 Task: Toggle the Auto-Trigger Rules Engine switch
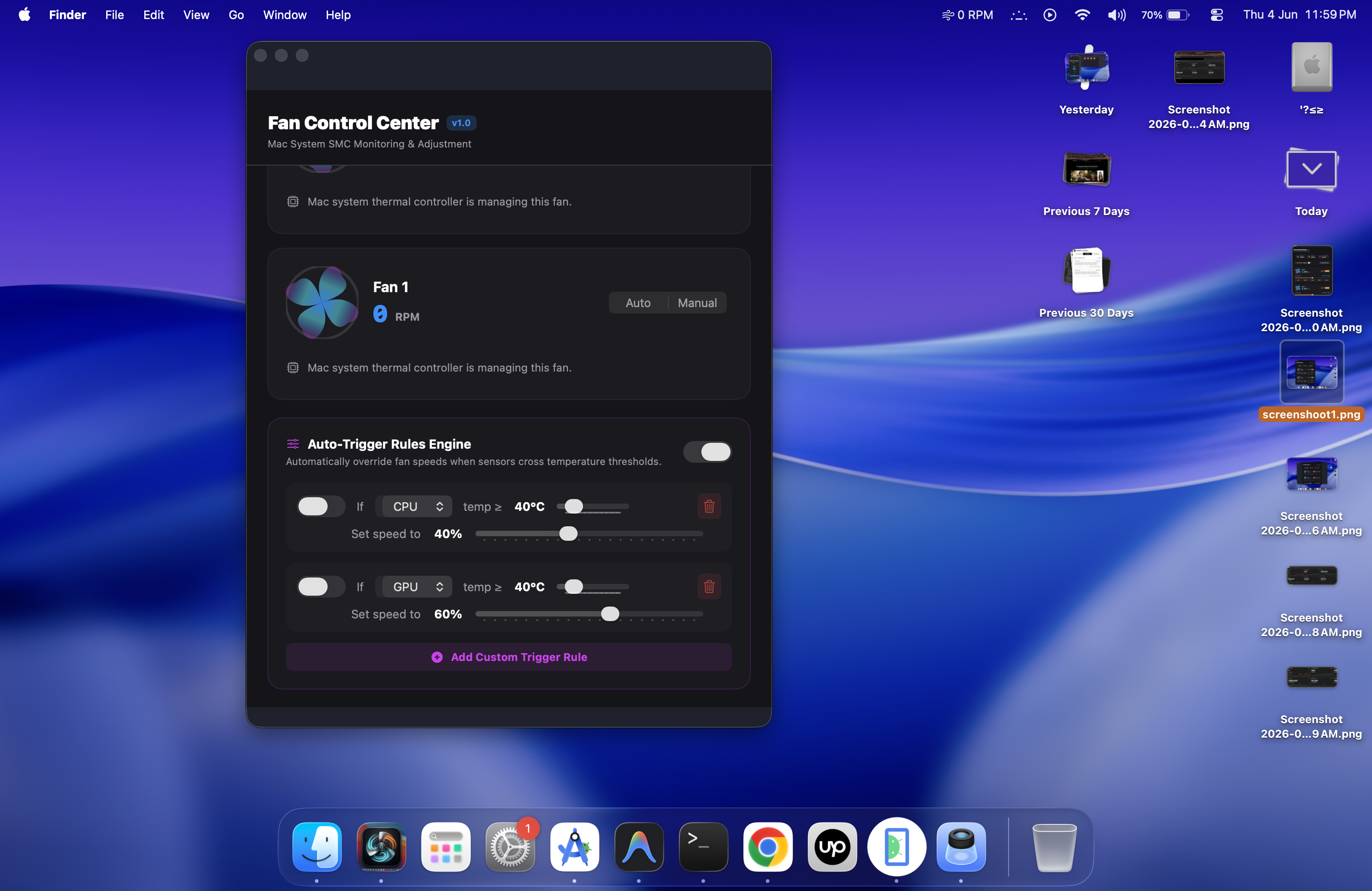pos(707,452)
